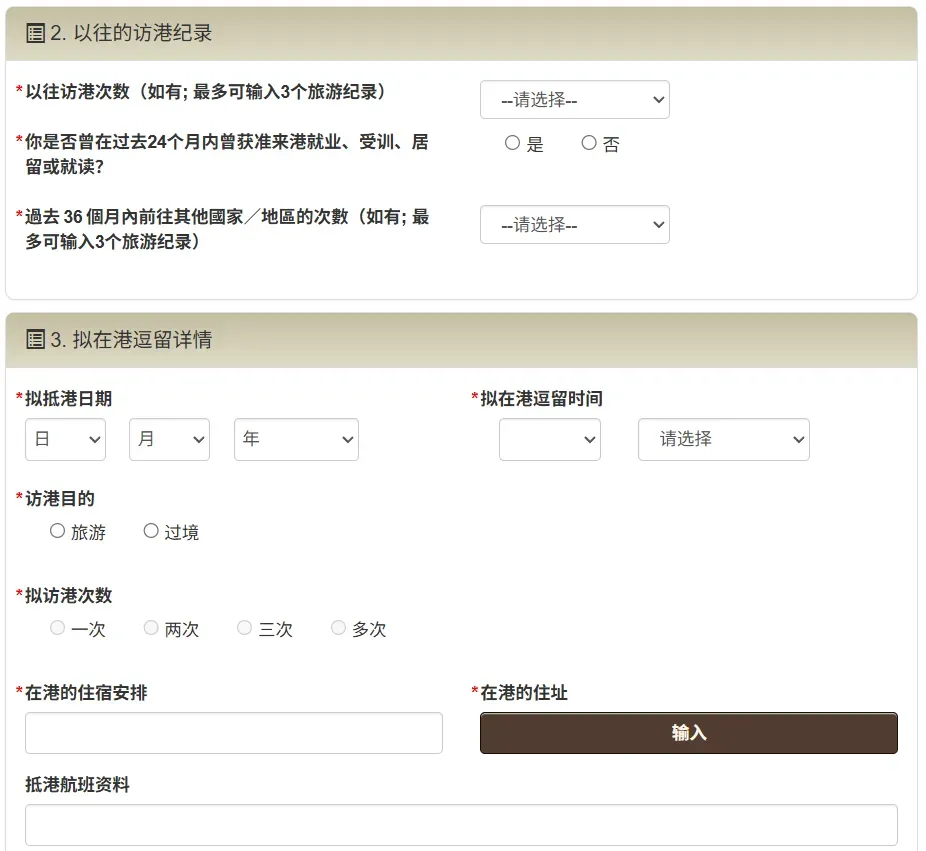
Task: Click the 抵港航班资料 input field
Action: pos(461,825)
